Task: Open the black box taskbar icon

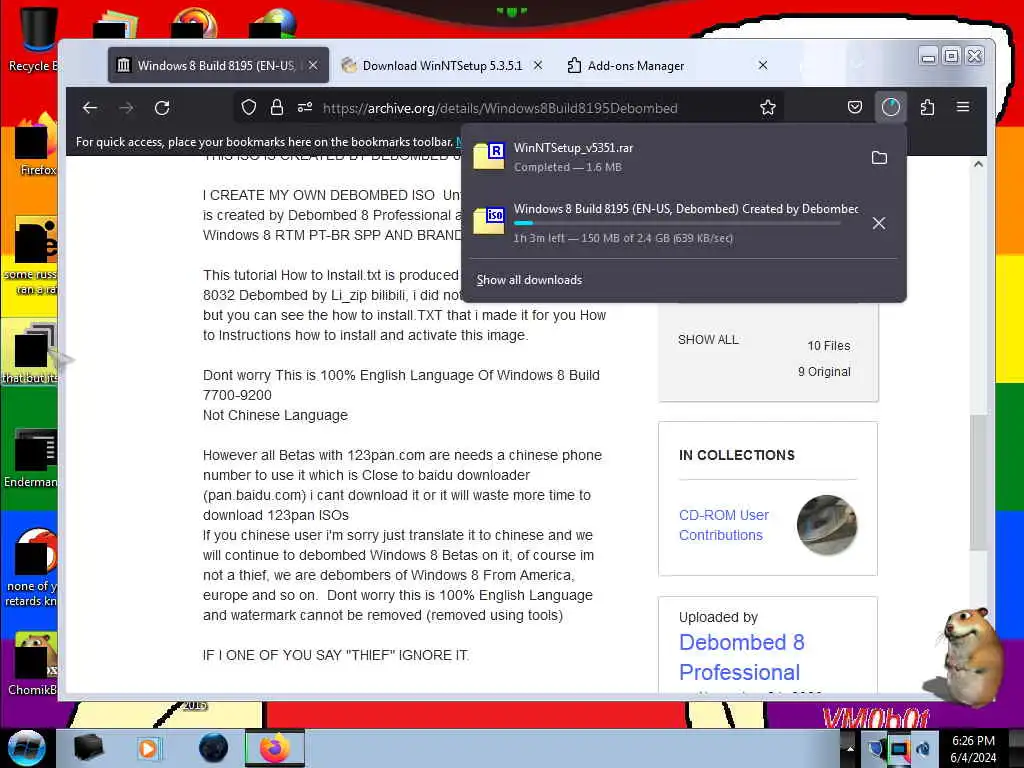Action: pyautogui.click(x=88, y=748)
